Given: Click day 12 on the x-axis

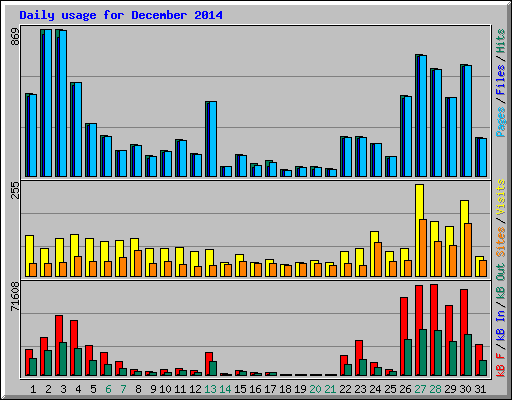Looking at the screenshot, I should pyautogui.click(x=195, y=389).
